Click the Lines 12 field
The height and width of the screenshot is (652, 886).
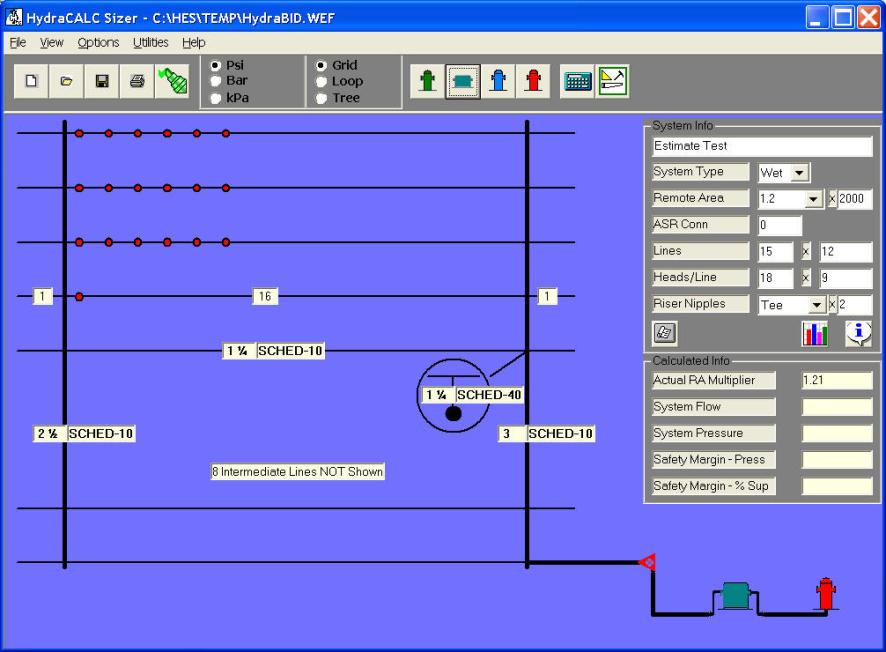click(x=846, y=252)
